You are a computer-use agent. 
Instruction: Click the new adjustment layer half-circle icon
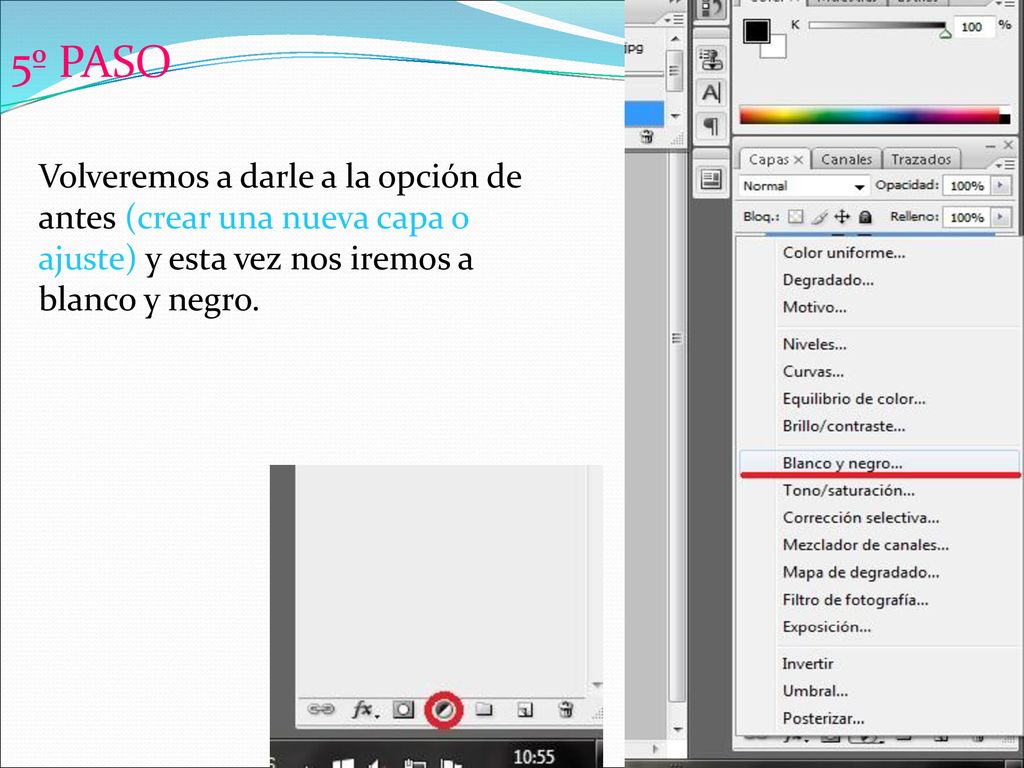click(x=444, y=709)
